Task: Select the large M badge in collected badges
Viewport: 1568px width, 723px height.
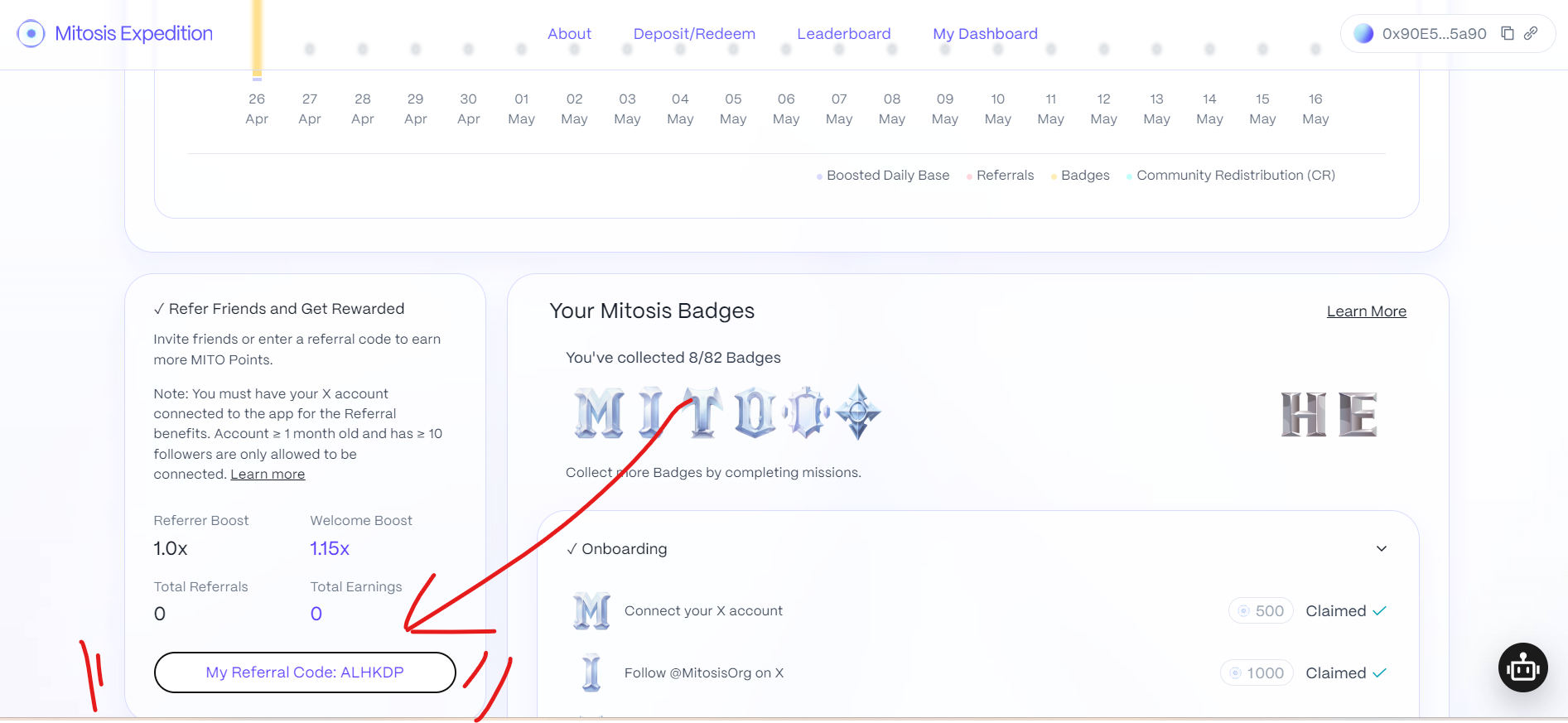Action: [599, 412]
